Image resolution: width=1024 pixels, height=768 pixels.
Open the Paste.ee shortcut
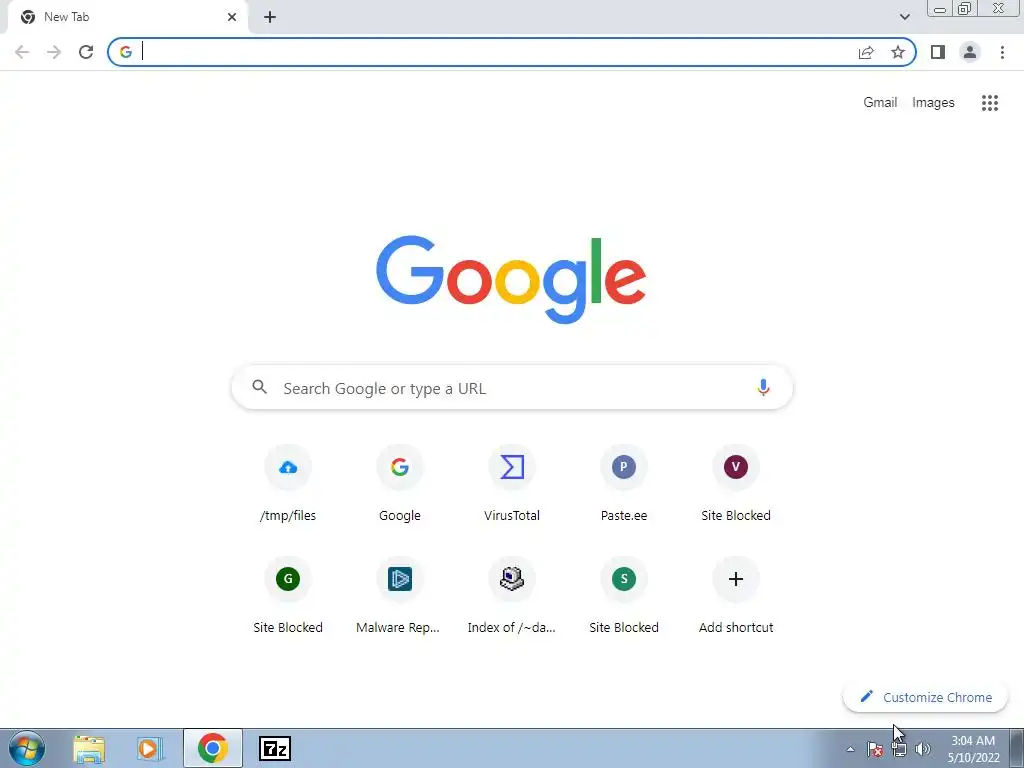click(624, 485)
